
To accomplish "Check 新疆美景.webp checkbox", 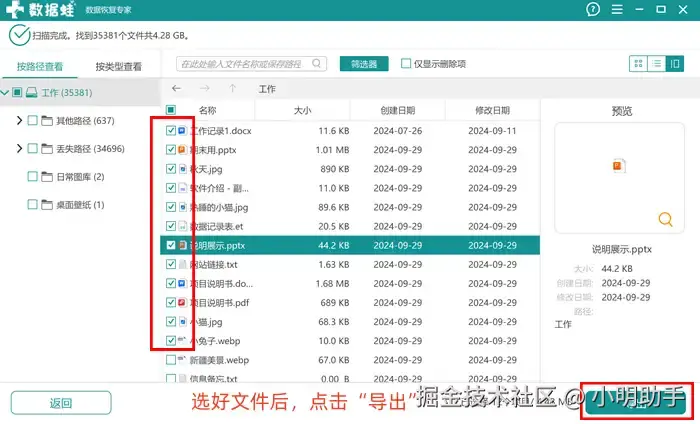I will (171, 360).
